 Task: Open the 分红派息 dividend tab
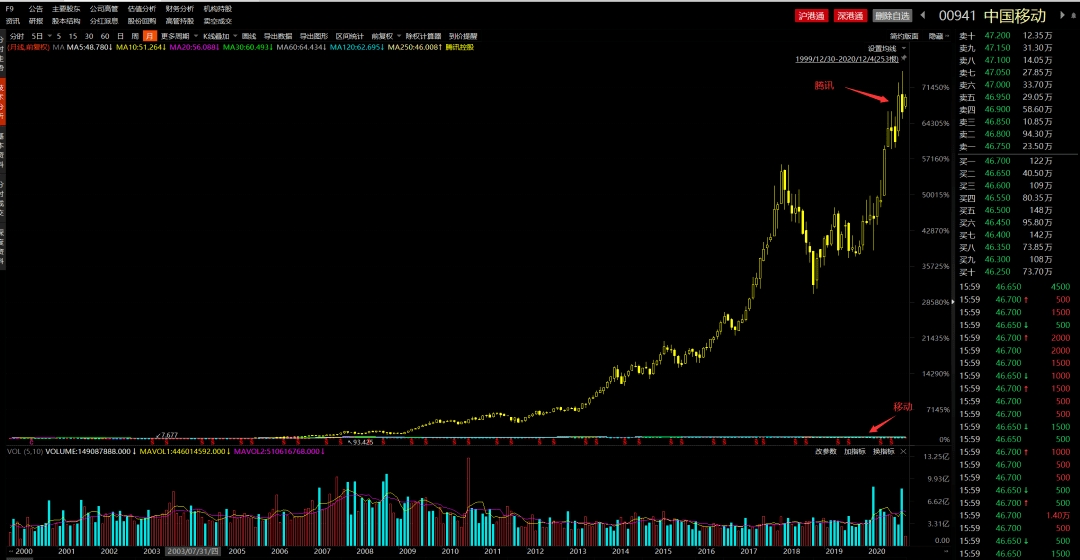[x=104, y=21]
